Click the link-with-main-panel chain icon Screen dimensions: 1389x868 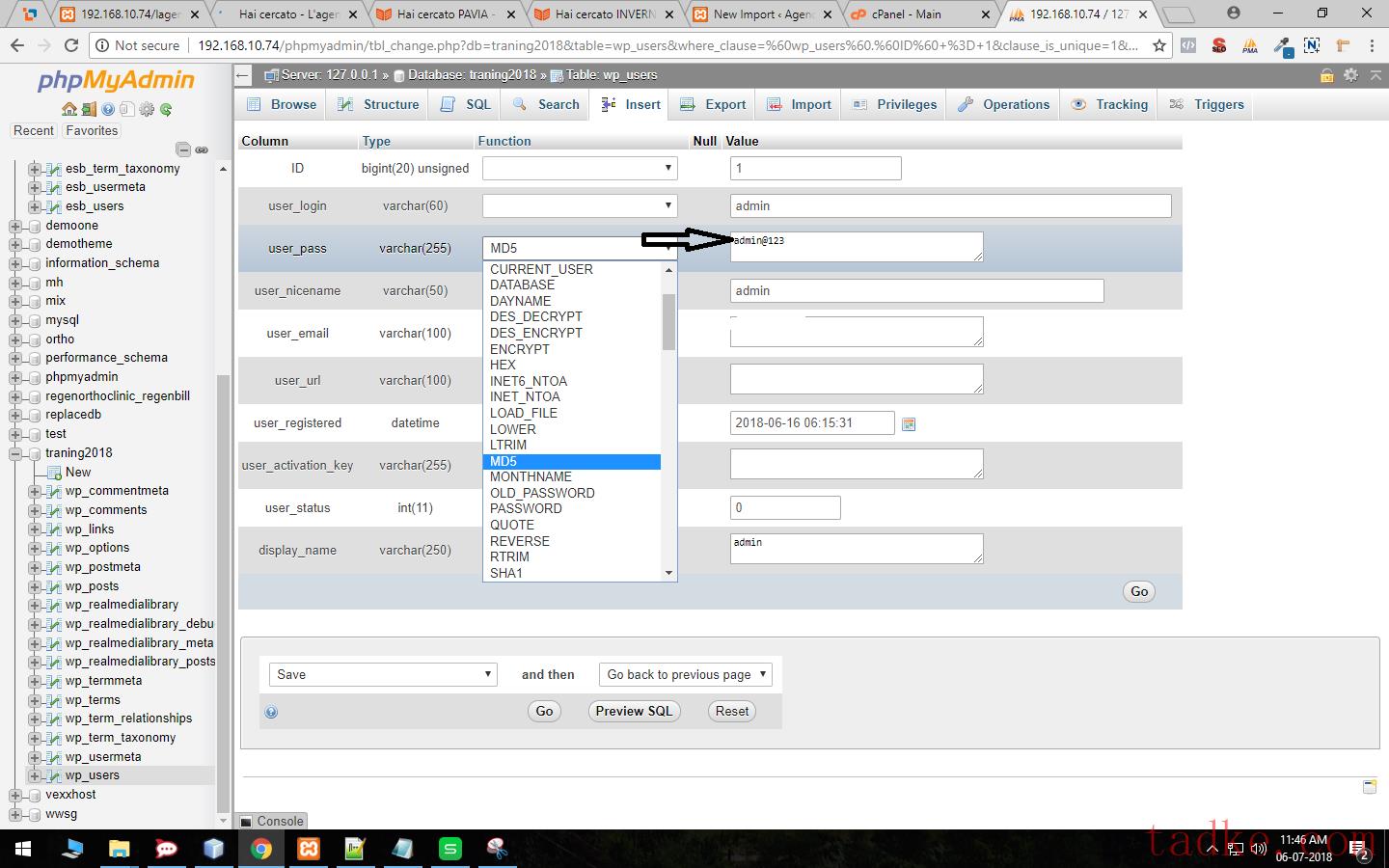[x=202, y=149]
